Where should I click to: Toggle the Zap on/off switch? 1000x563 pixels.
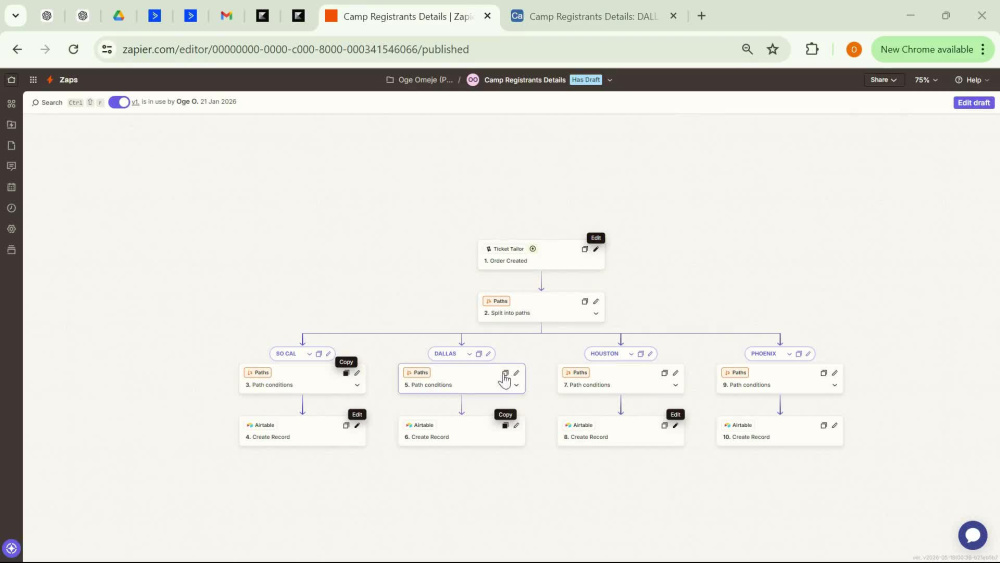[x=119, y=102]
